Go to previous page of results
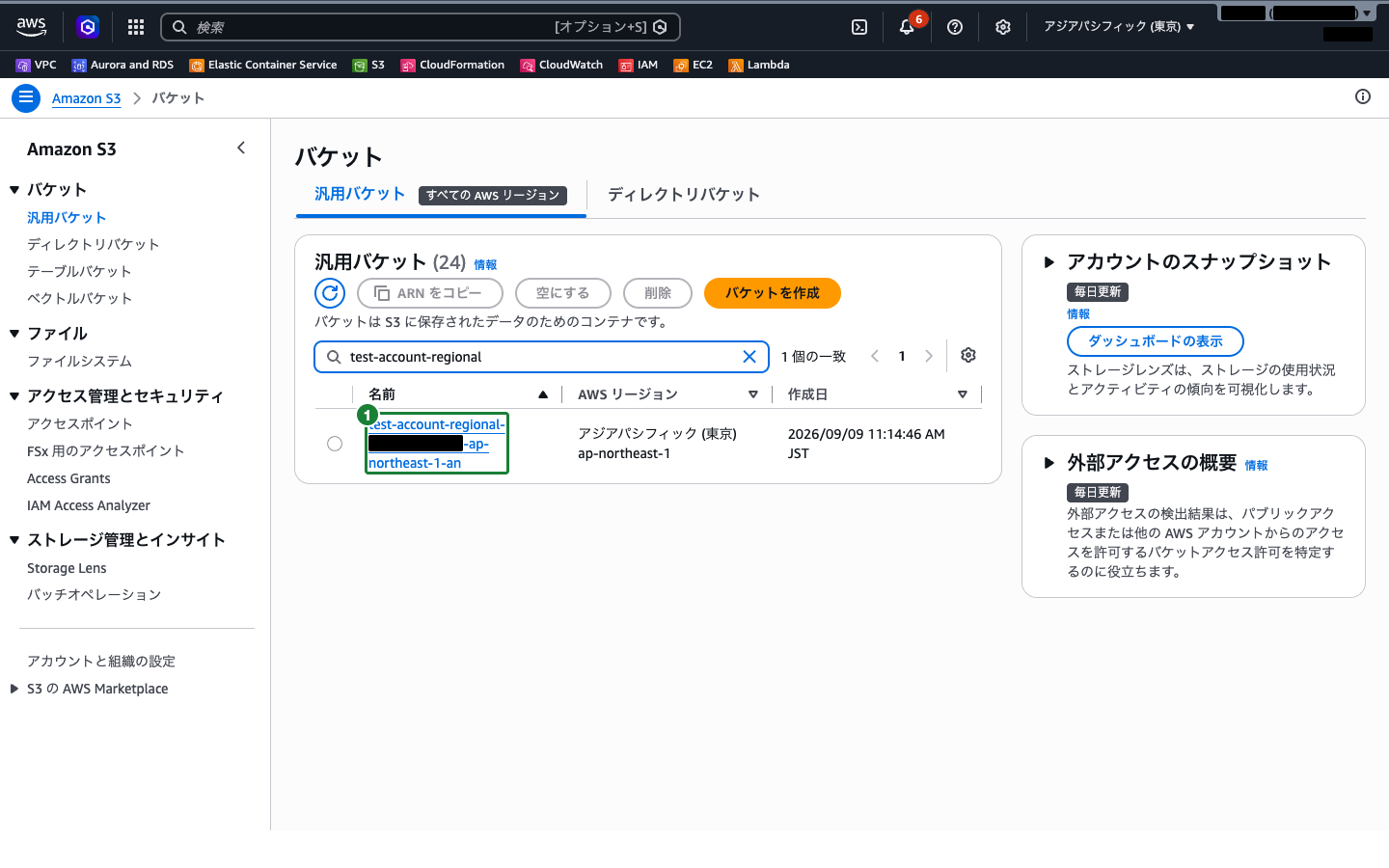This screenshot has height=868, width=1389. (875, 356)
